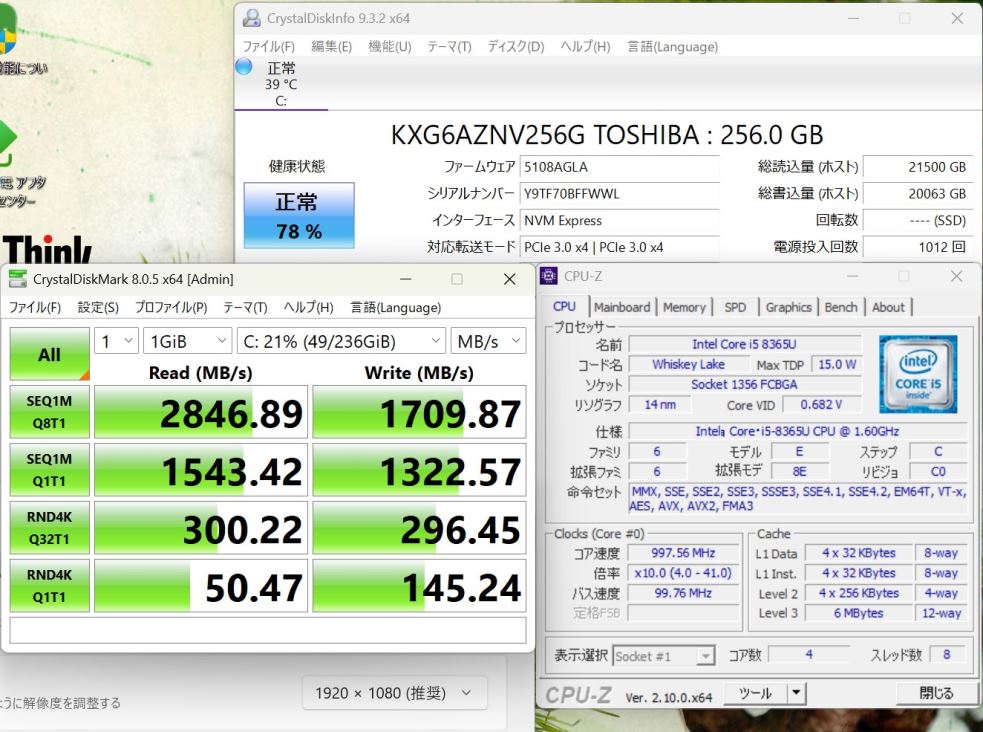This screenshot has width=983, height=732.
Task: Open the 1GiB test size dropdown
Action: (187, 341)
